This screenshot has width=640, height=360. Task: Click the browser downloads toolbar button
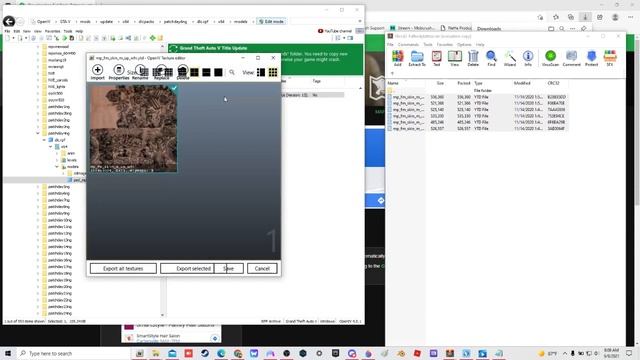[x=585, y=17]
